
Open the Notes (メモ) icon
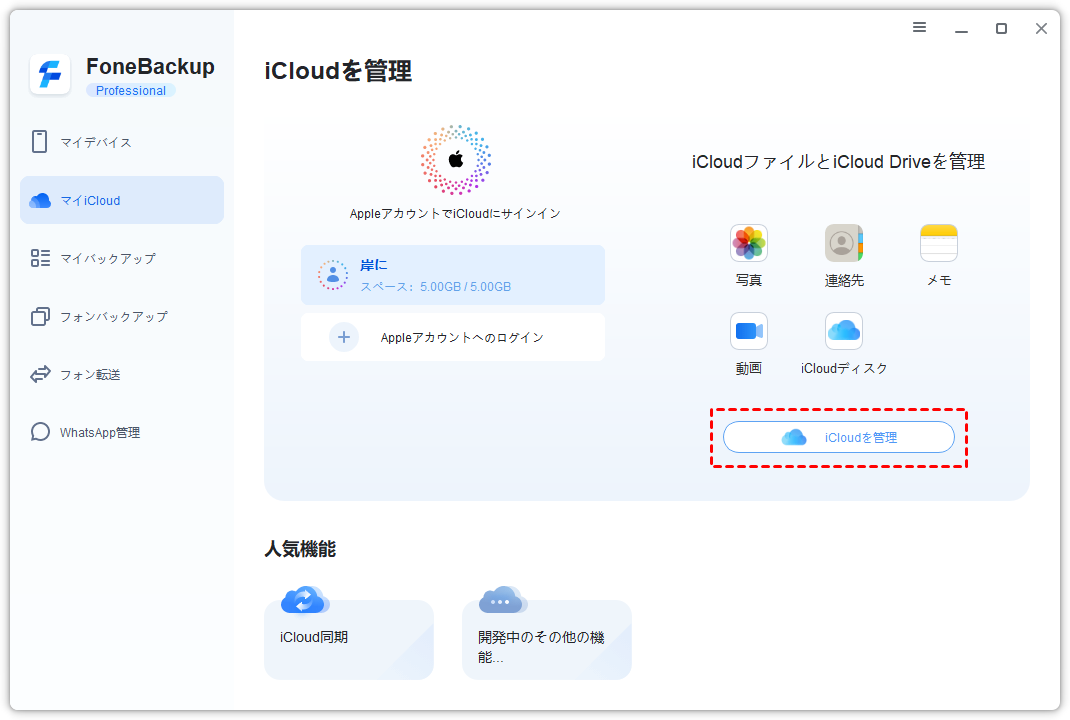coord(938,243)
